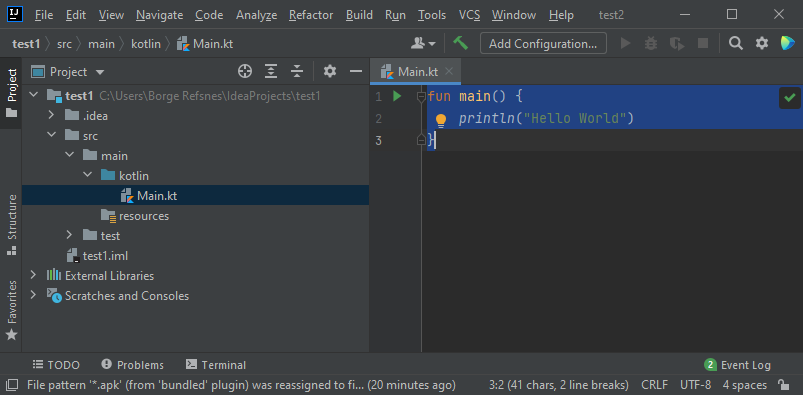Collapse the kotlin folder node
The height and width of the screenshot is (395, 803).
[88, 175]
